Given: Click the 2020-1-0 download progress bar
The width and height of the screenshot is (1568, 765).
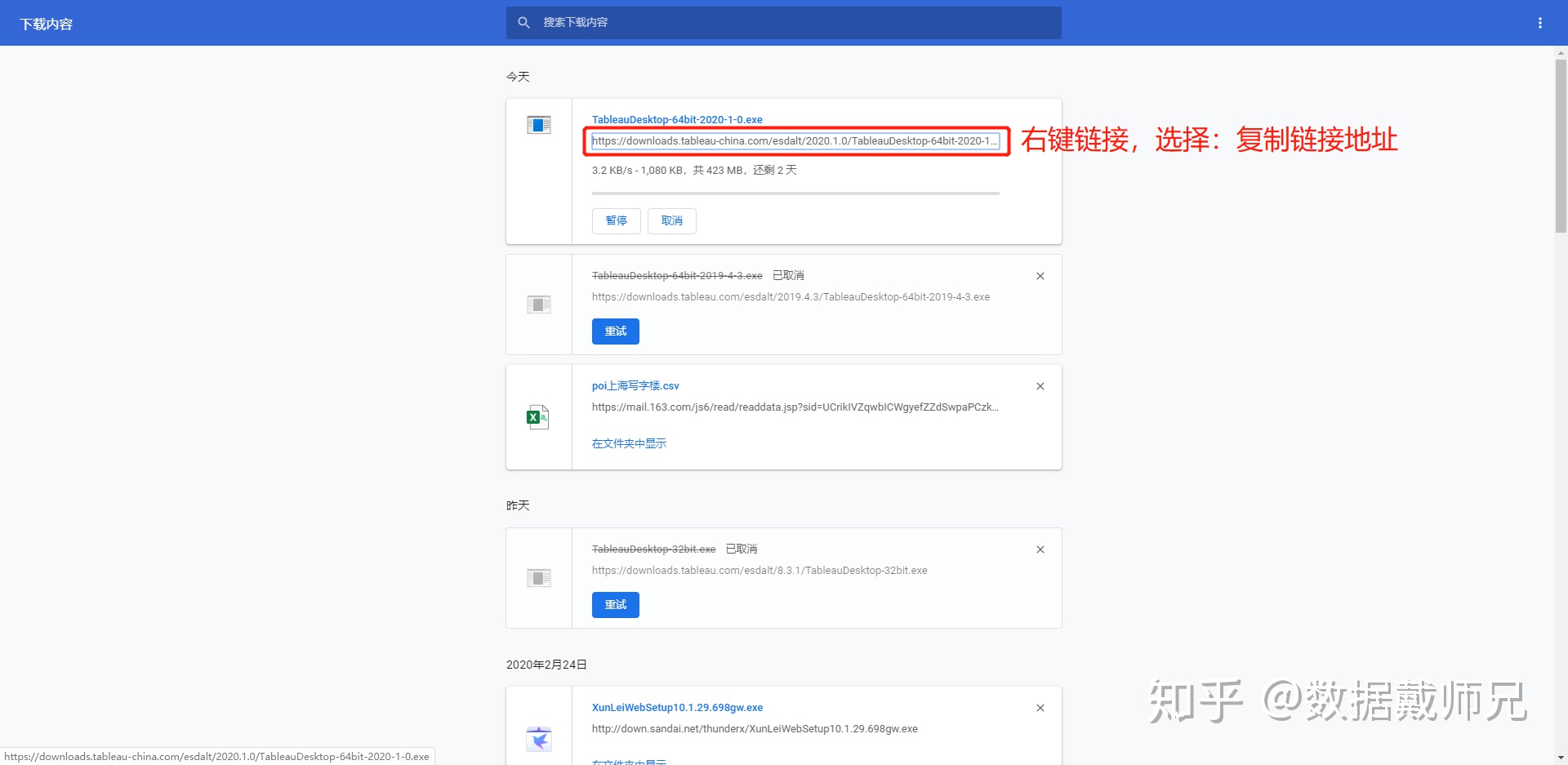Looking at the screenshot, I should 795,193.
